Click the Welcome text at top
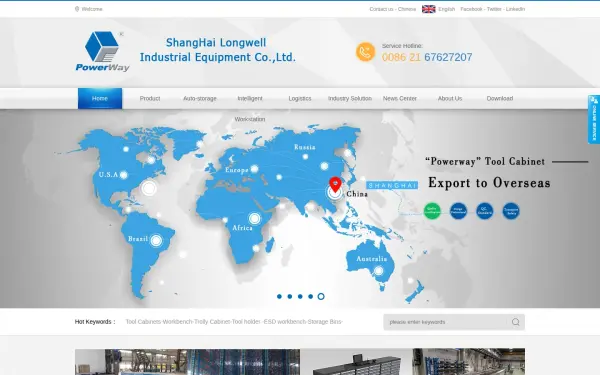Image resolution: width=600 pixels, height=375 pixels. (92, 9)
